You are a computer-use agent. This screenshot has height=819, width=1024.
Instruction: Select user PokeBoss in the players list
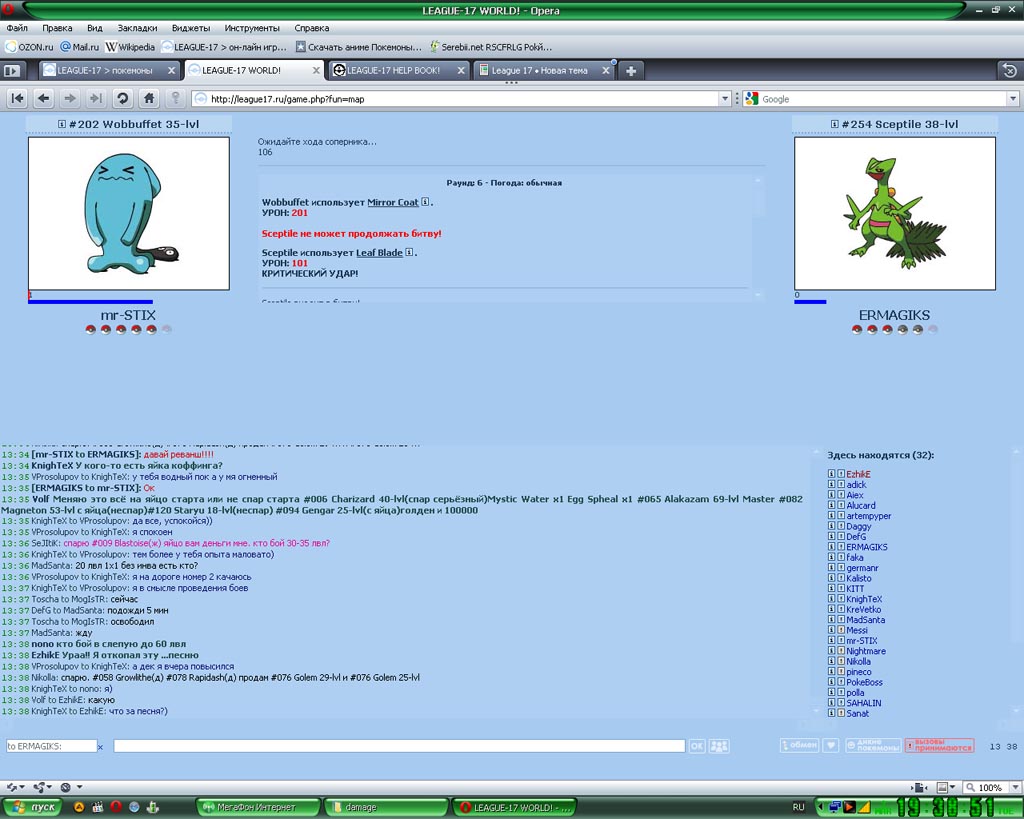[x=864, y=682]
